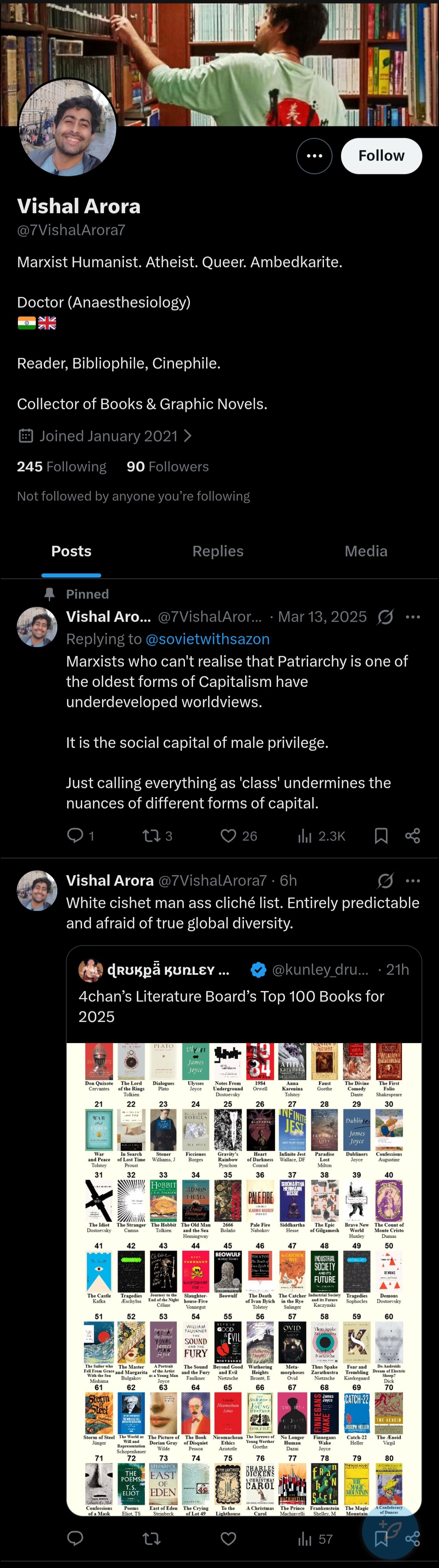Open the profile three-dots options button

click(314, 156)
